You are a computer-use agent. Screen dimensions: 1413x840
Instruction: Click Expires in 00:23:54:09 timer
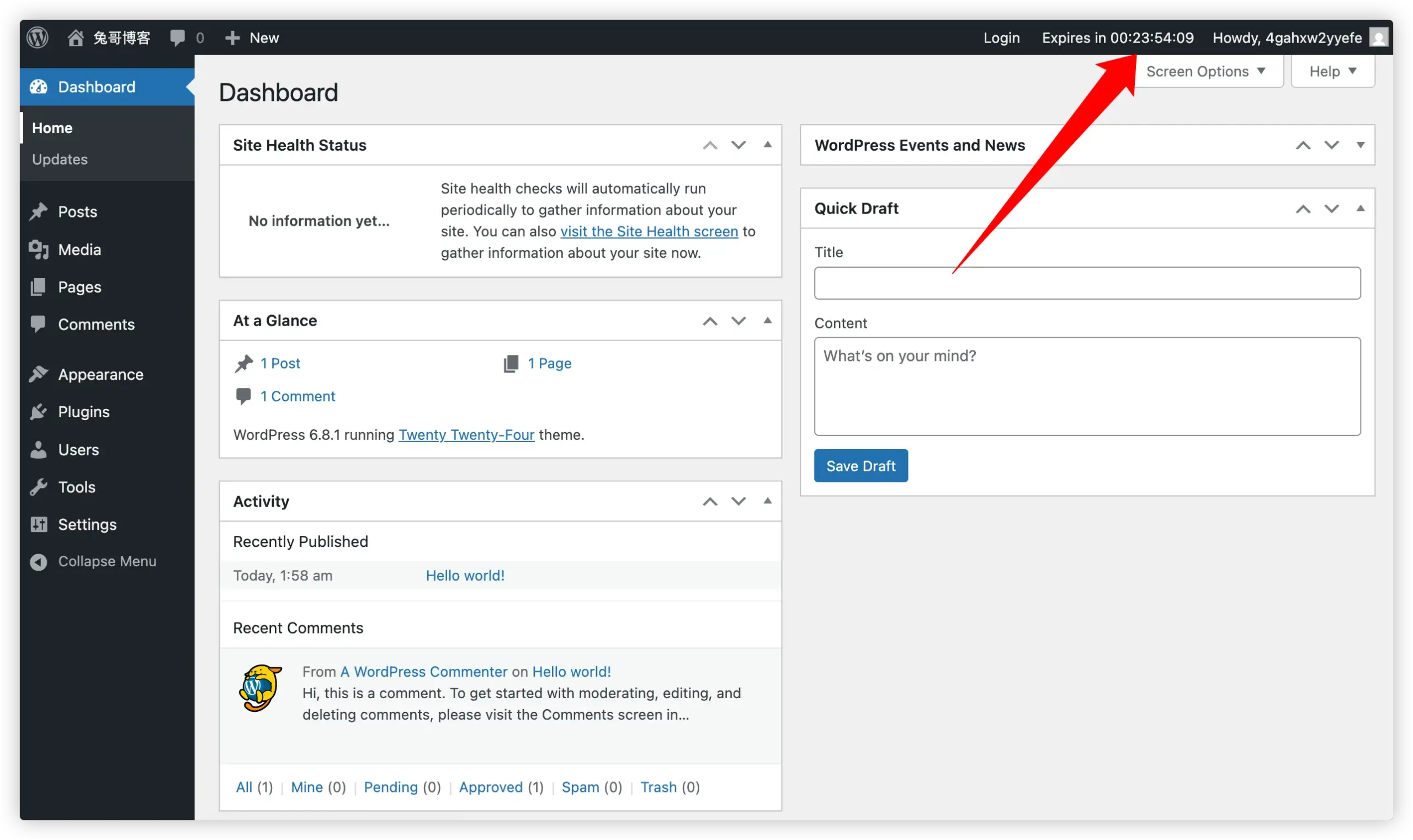point(1118,38)
